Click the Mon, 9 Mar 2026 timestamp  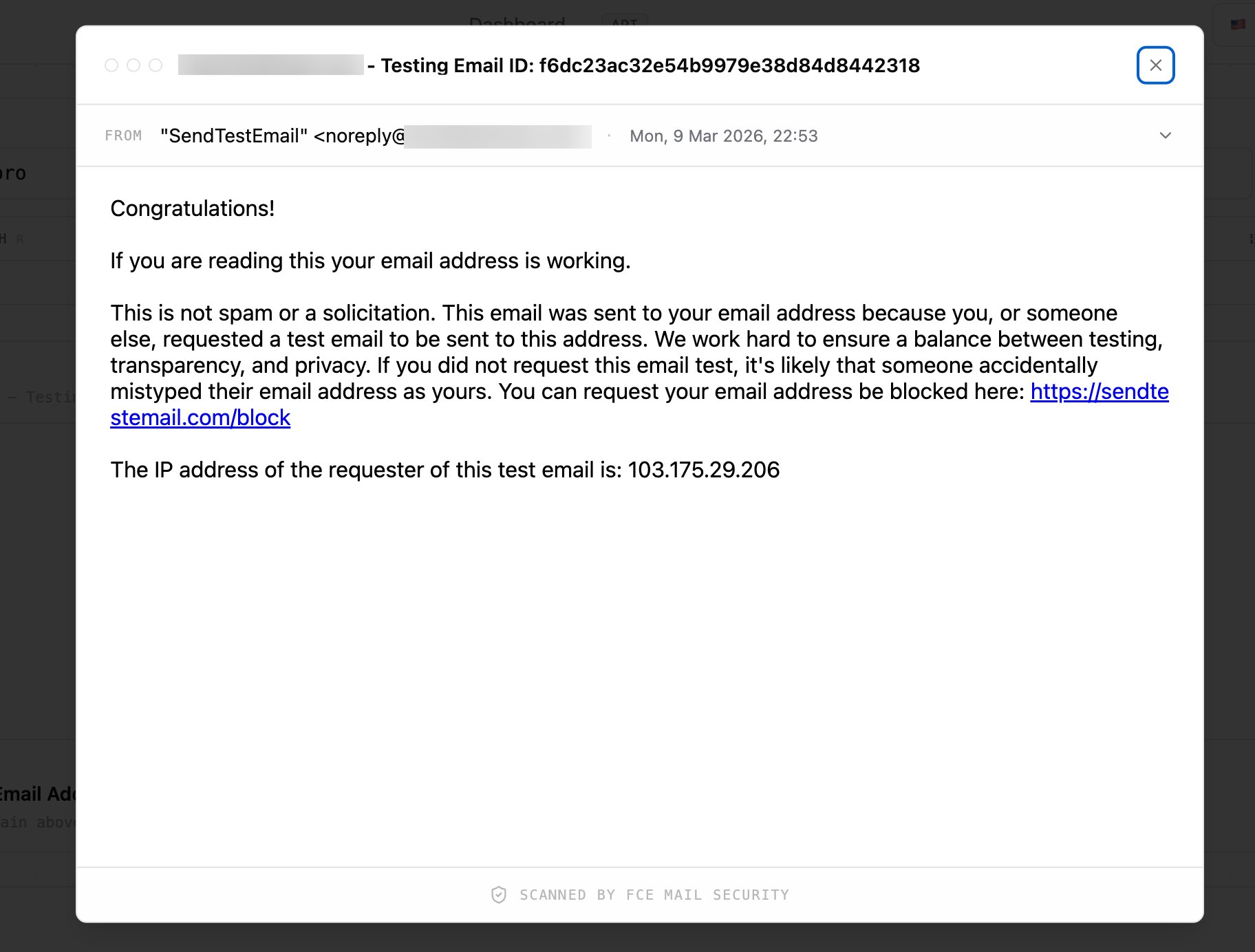click(x=723, y=136)
